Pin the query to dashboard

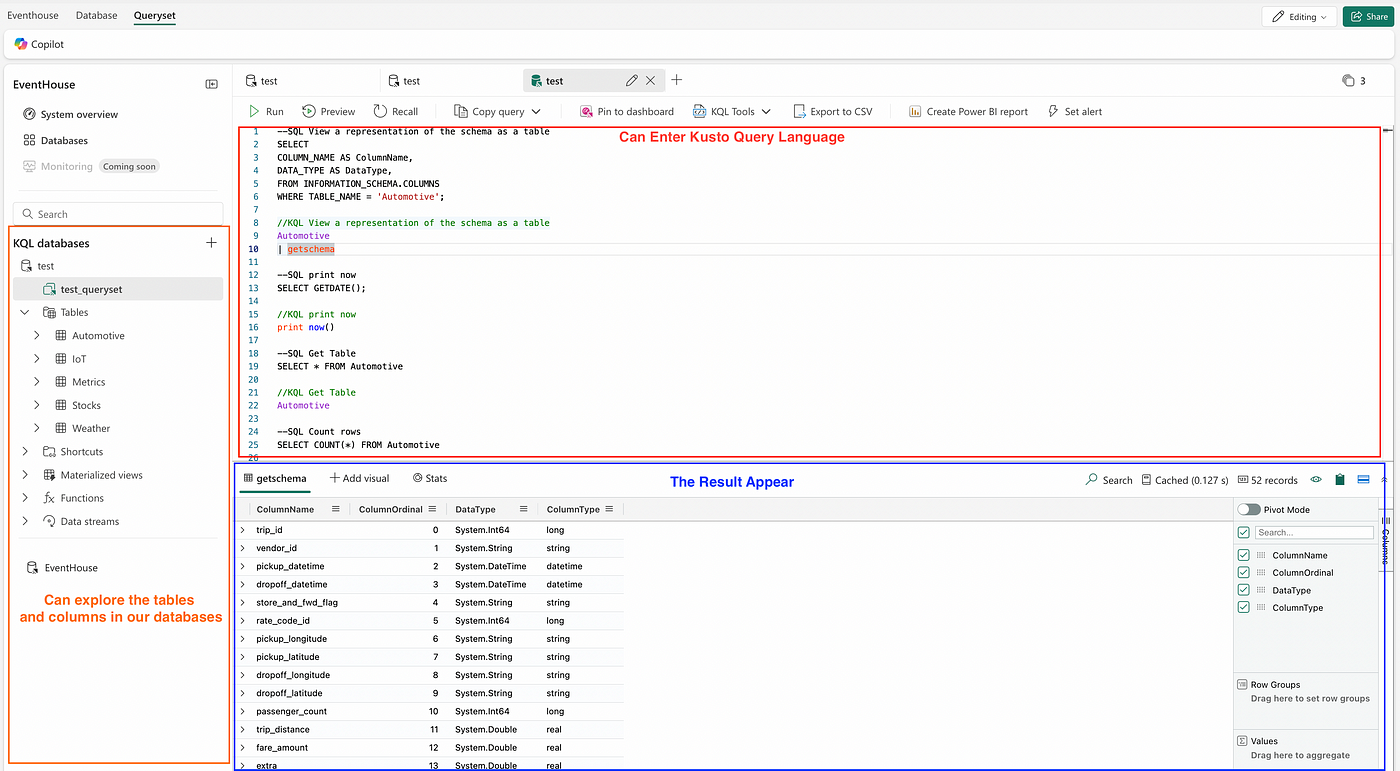point(627,111)
